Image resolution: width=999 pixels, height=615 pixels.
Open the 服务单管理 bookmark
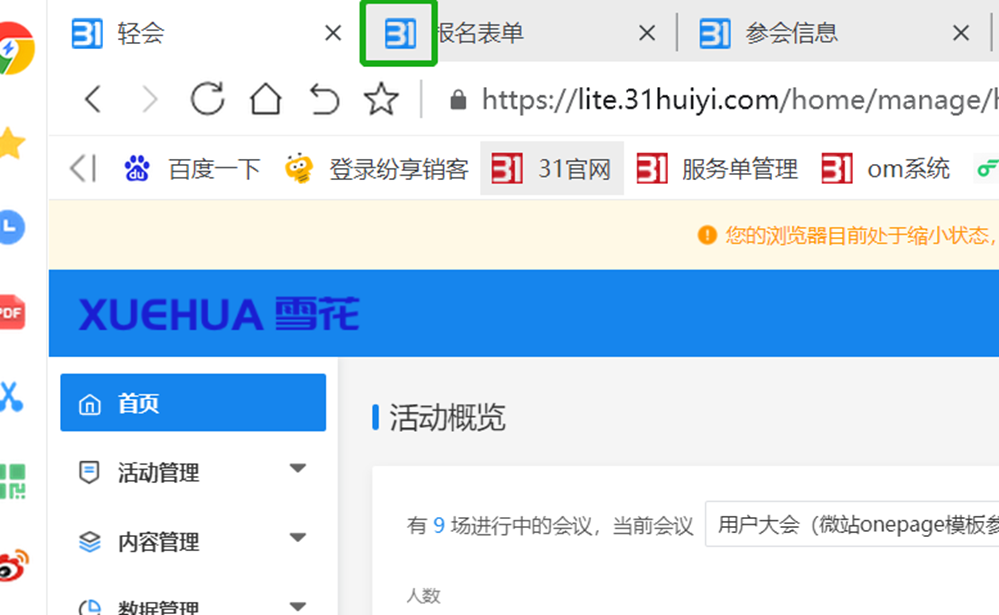coord(717,169)
